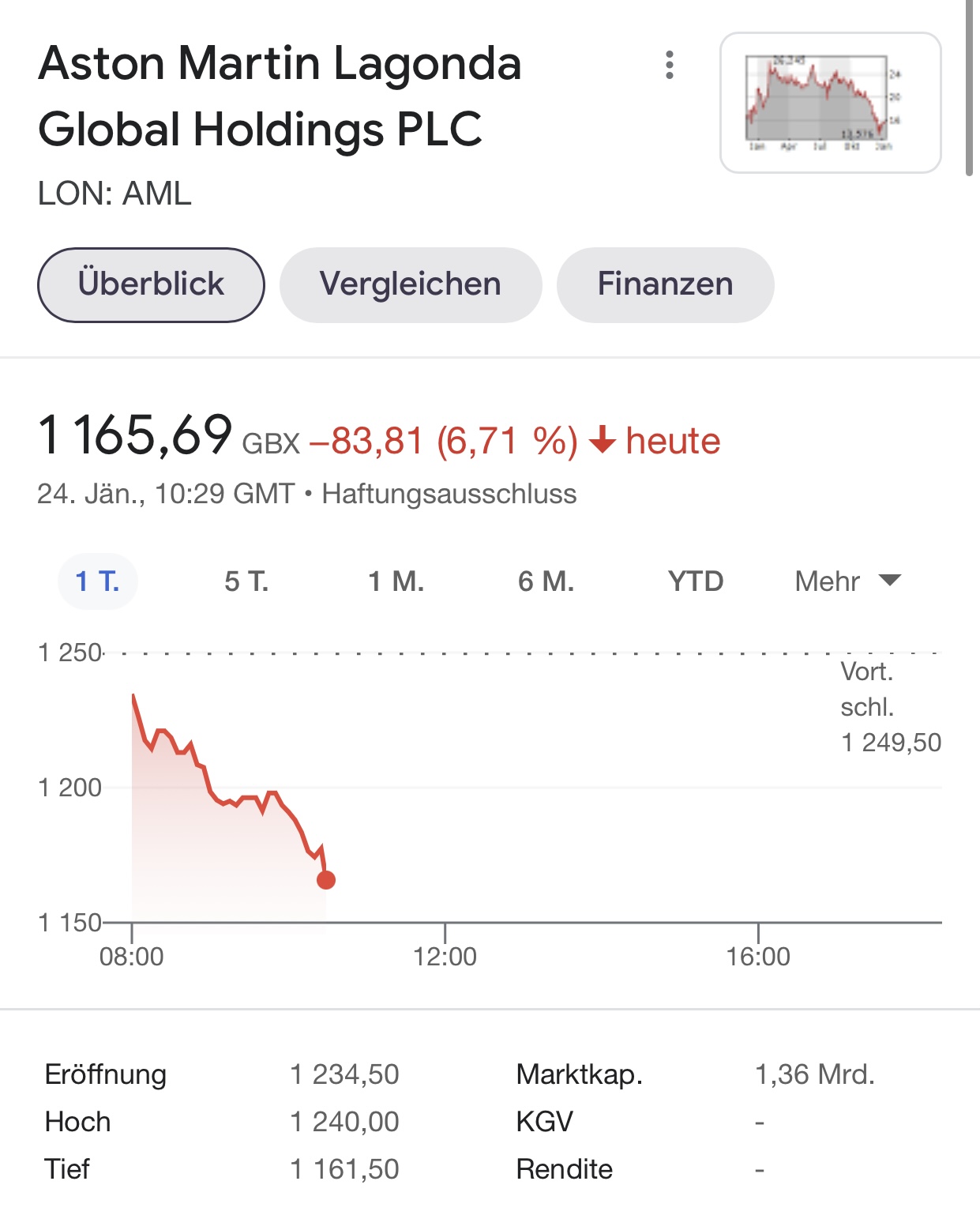
Task: Click the Mehr dropdown arrow
Action: [889, 581]
